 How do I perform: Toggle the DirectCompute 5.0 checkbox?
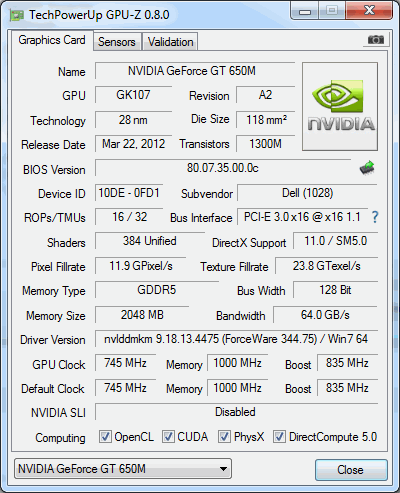pyautogui.click(x=279, y=436)
